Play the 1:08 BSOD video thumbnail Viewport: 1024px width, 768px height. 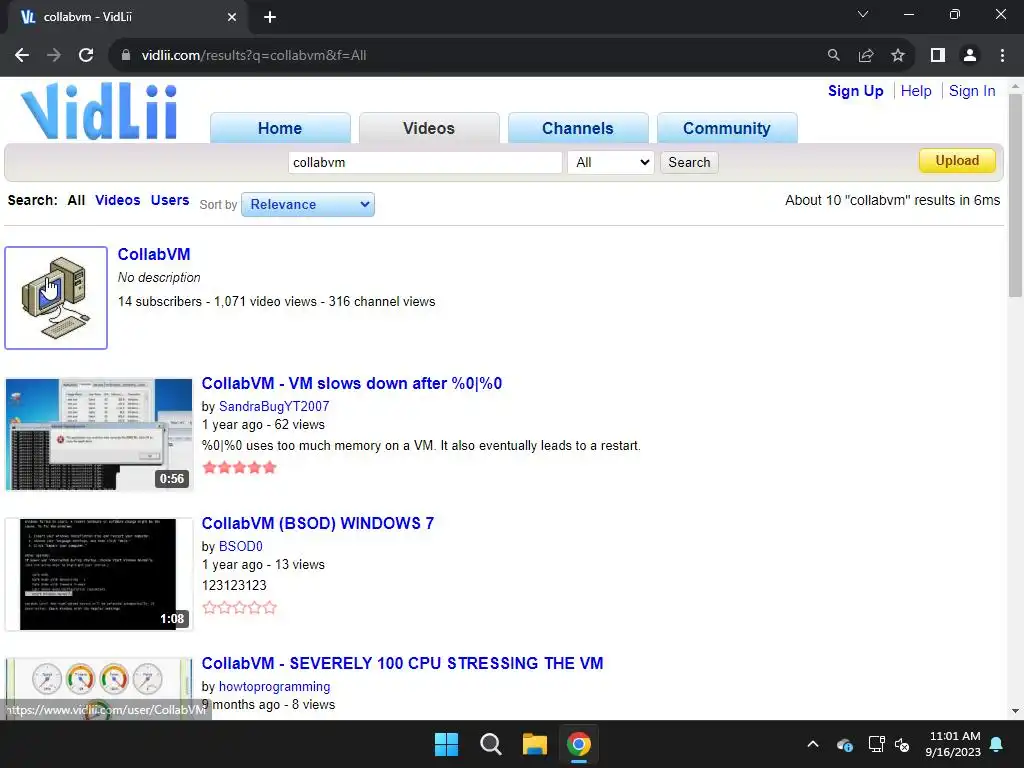(99, 574)
